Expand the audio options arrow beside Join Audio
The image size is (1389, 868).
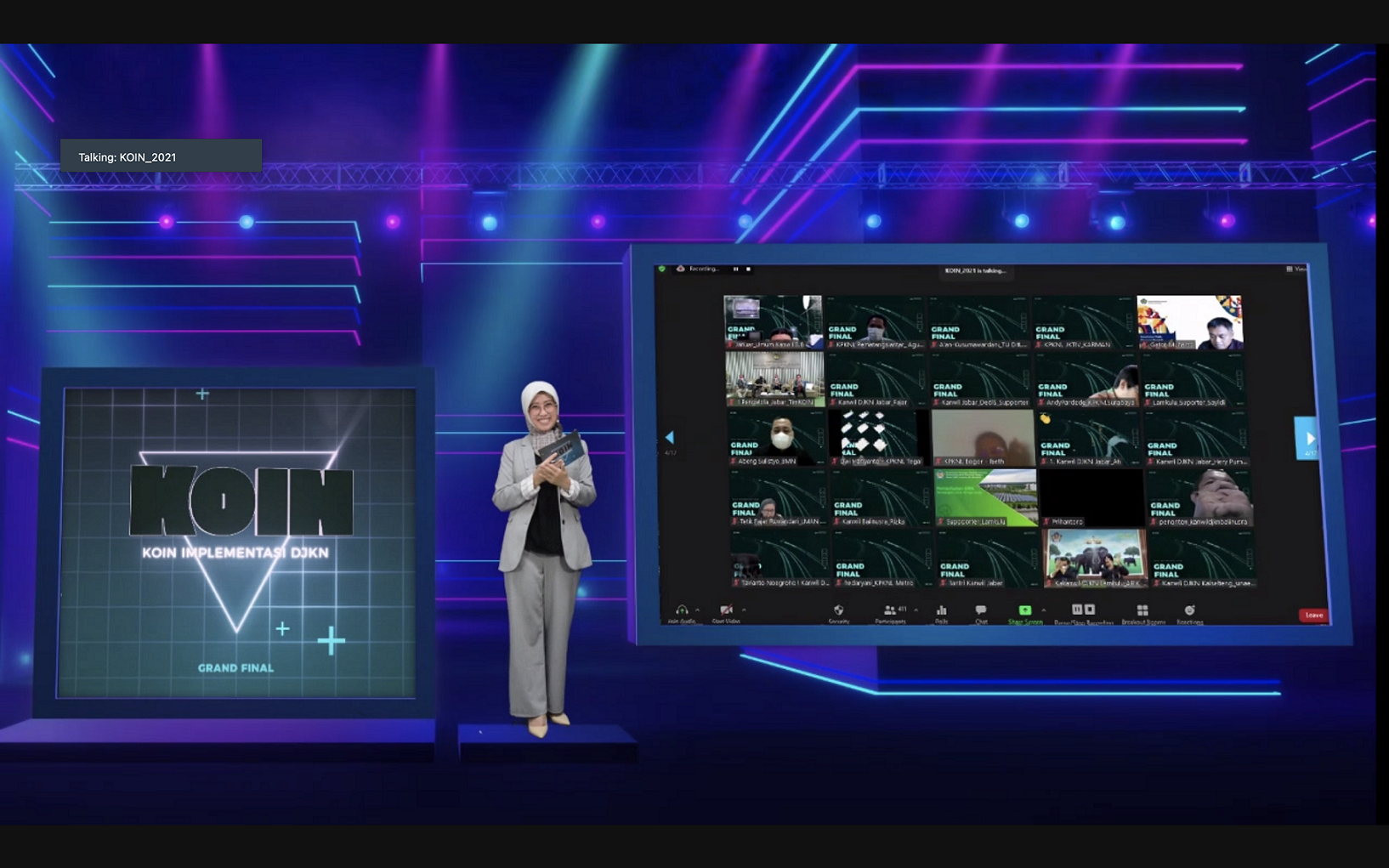698,610
